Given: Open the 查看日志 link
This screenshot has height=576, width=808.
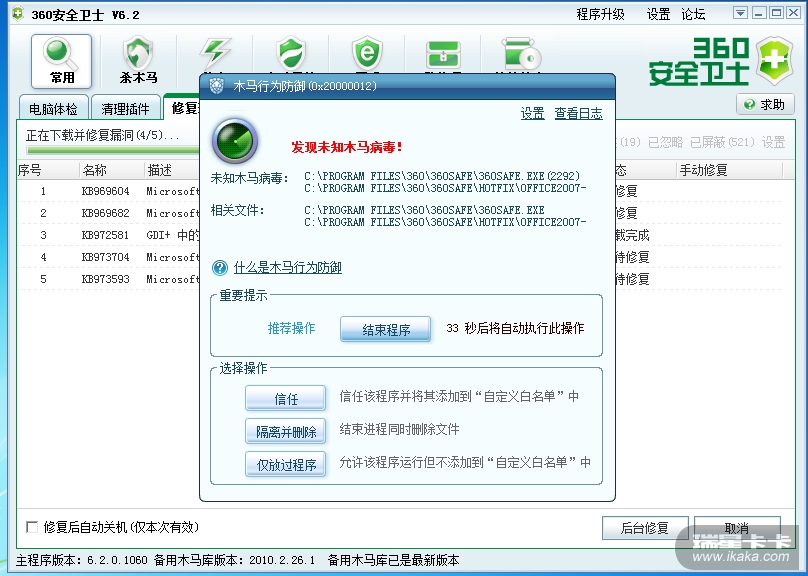Looking at the screenshot, I should click(x=579, y=113).
